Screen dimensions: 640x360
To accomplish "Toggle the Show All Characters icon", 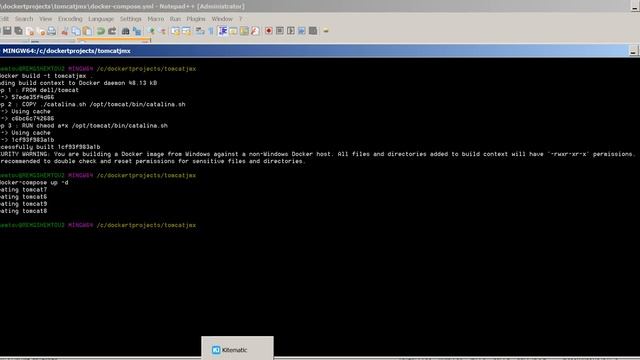I will 211,31.
